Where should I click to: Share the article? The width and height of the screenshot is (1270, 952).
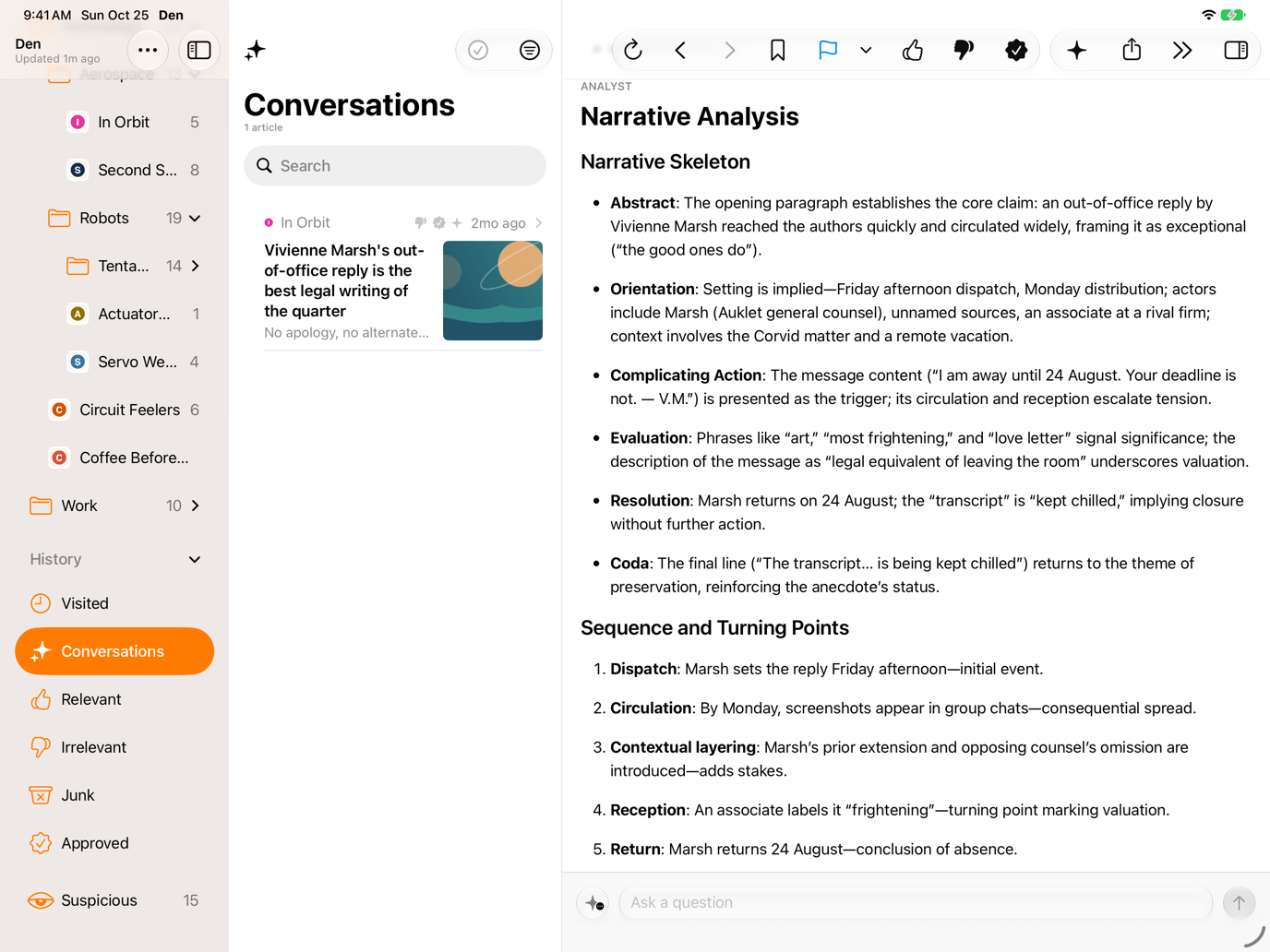pos(1132,50)
